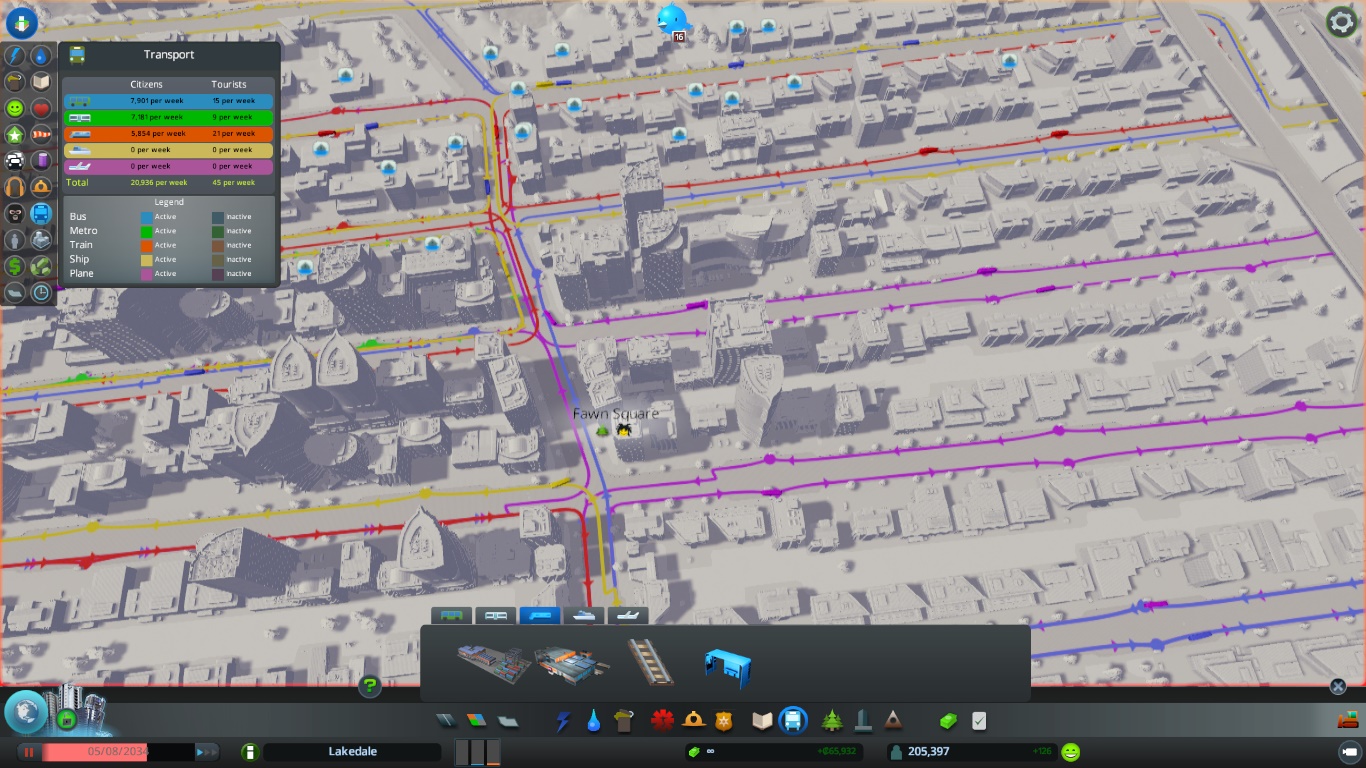The height and width of the screenshot is (768, 1366).
Task: Open the Health info view
Action: point(41,108)
